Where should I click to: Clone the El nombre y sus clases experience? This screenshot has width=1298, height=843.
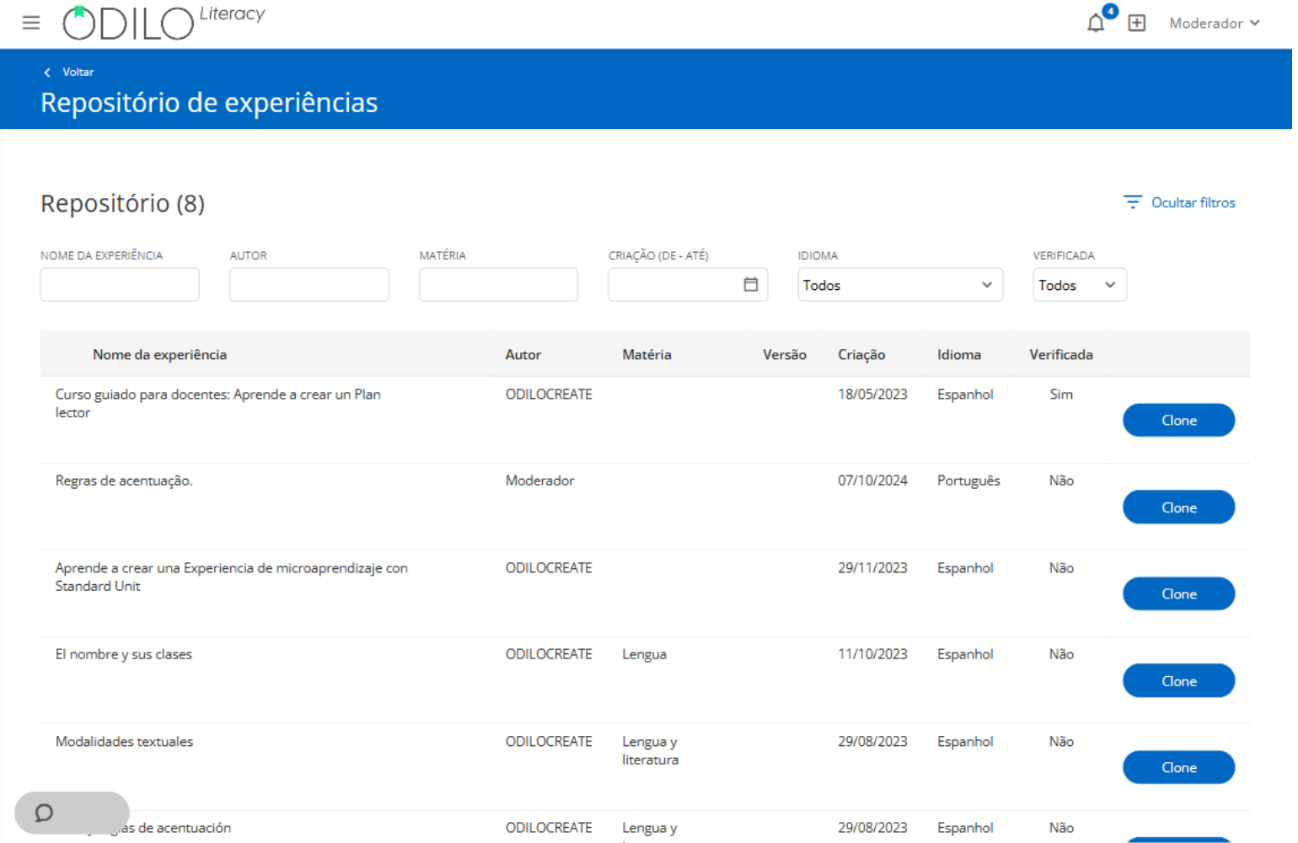click(x=1179, y=681)
